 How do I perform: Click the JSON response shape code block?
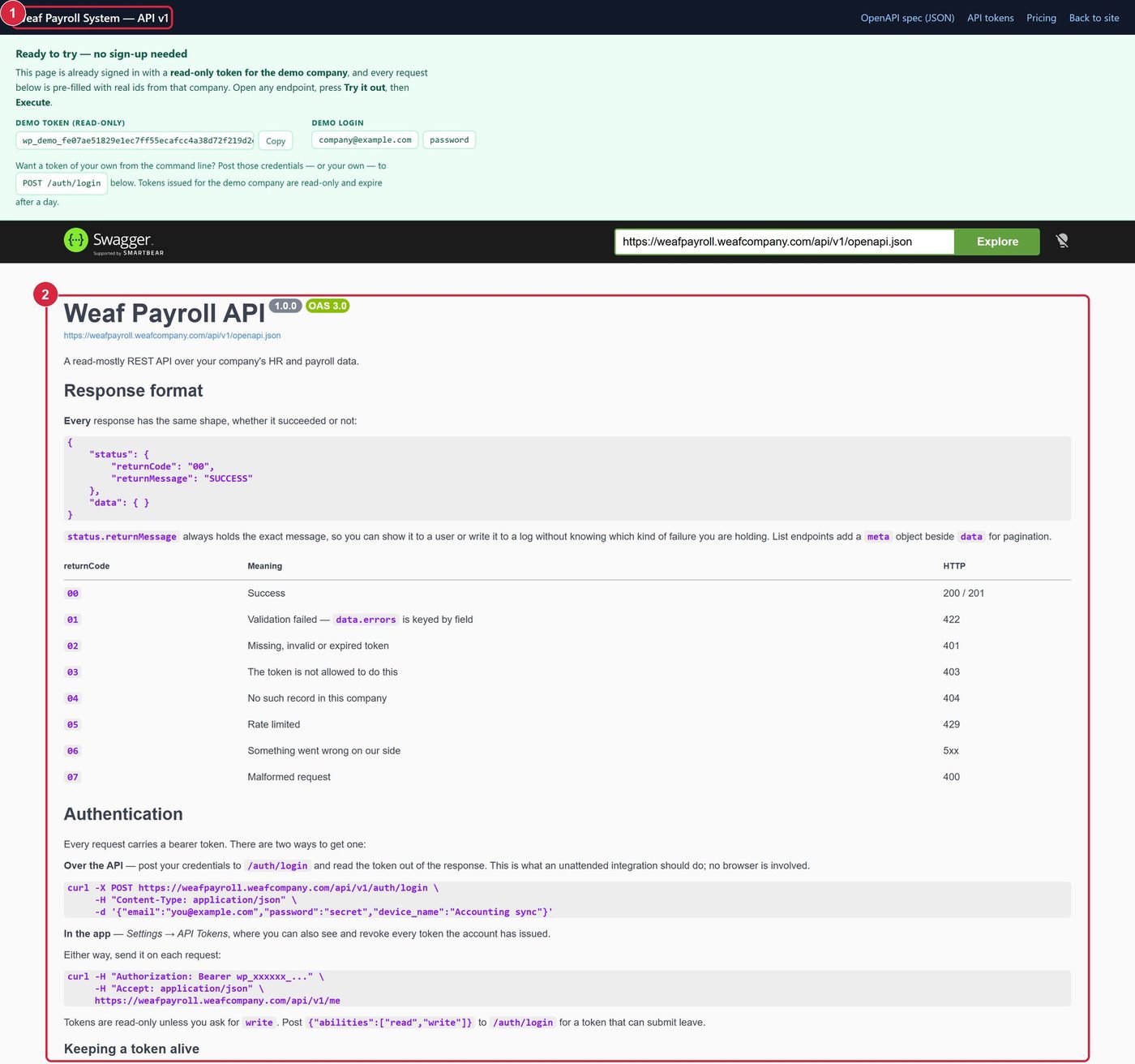click(x=567, y=478)
